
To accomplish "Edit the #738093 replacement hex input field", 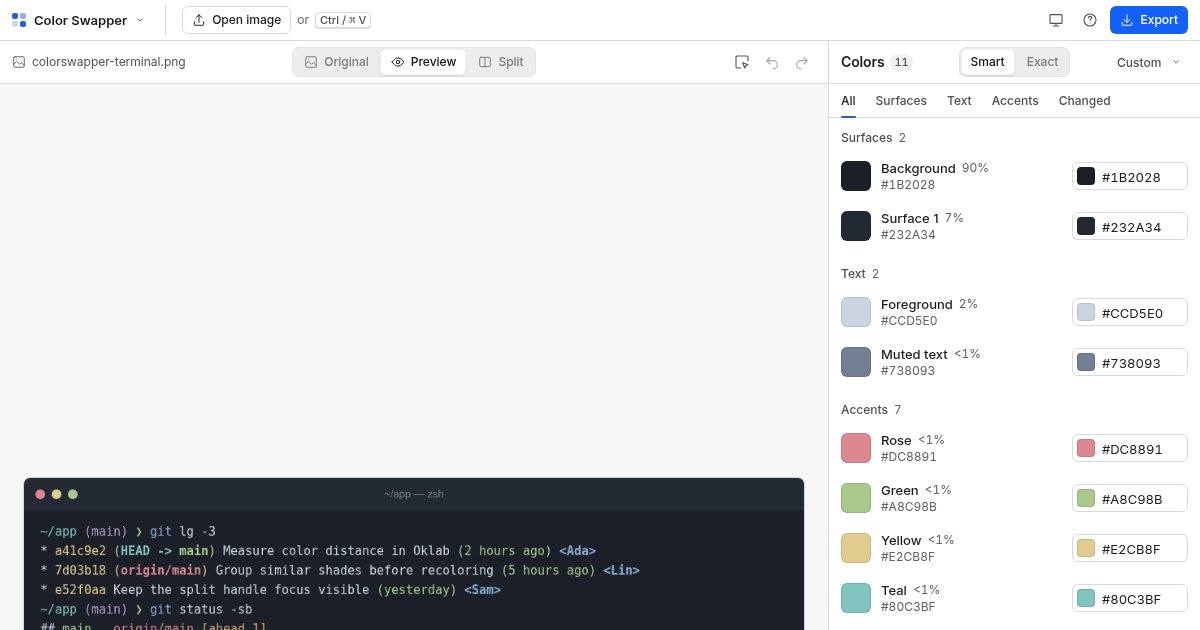I will (x=1130, y=362).
